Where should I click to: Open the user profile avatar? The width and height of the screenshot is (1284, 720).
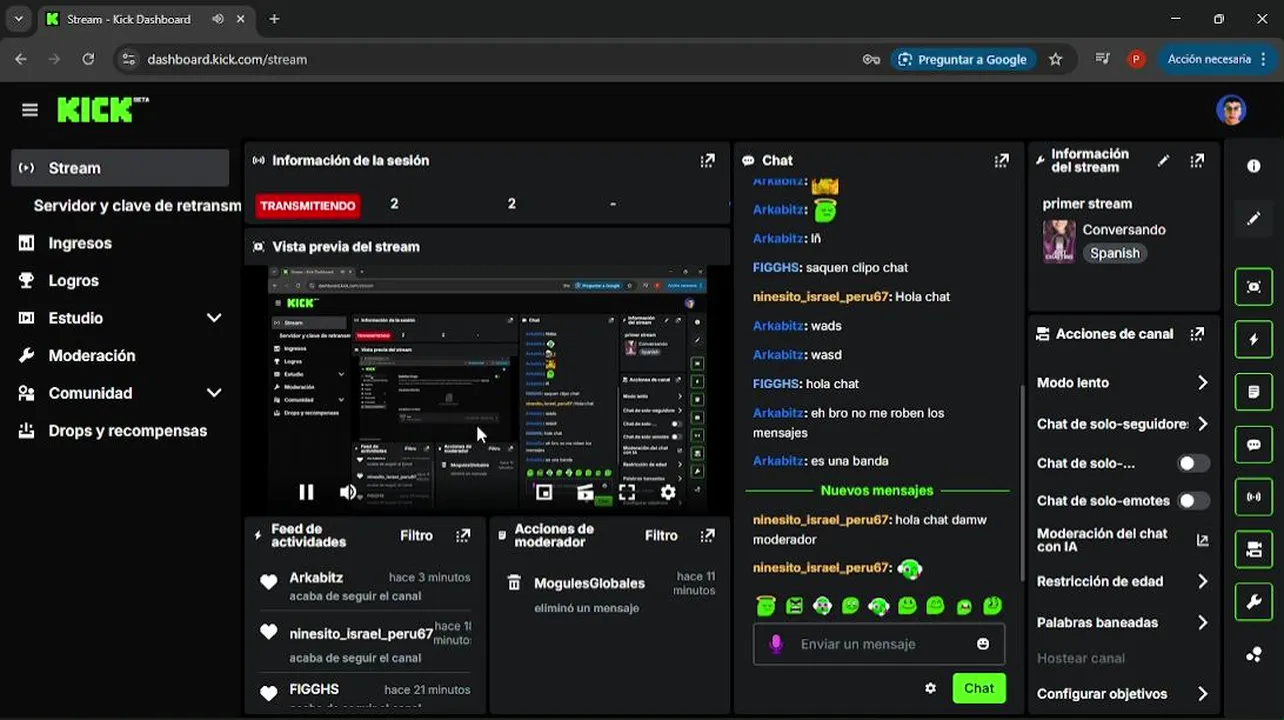tap(1231, 110)
